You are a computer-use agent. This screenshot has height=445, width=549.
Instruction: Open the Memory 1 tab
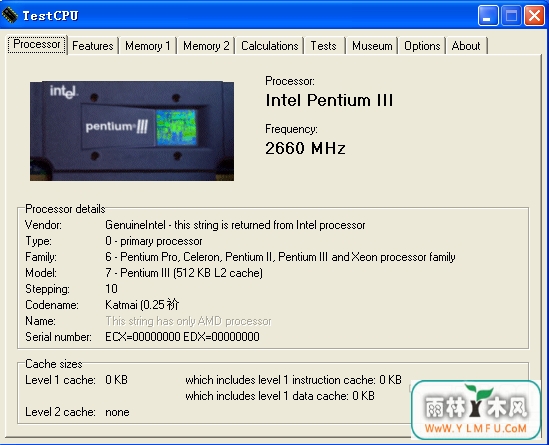tap(147, 46)
